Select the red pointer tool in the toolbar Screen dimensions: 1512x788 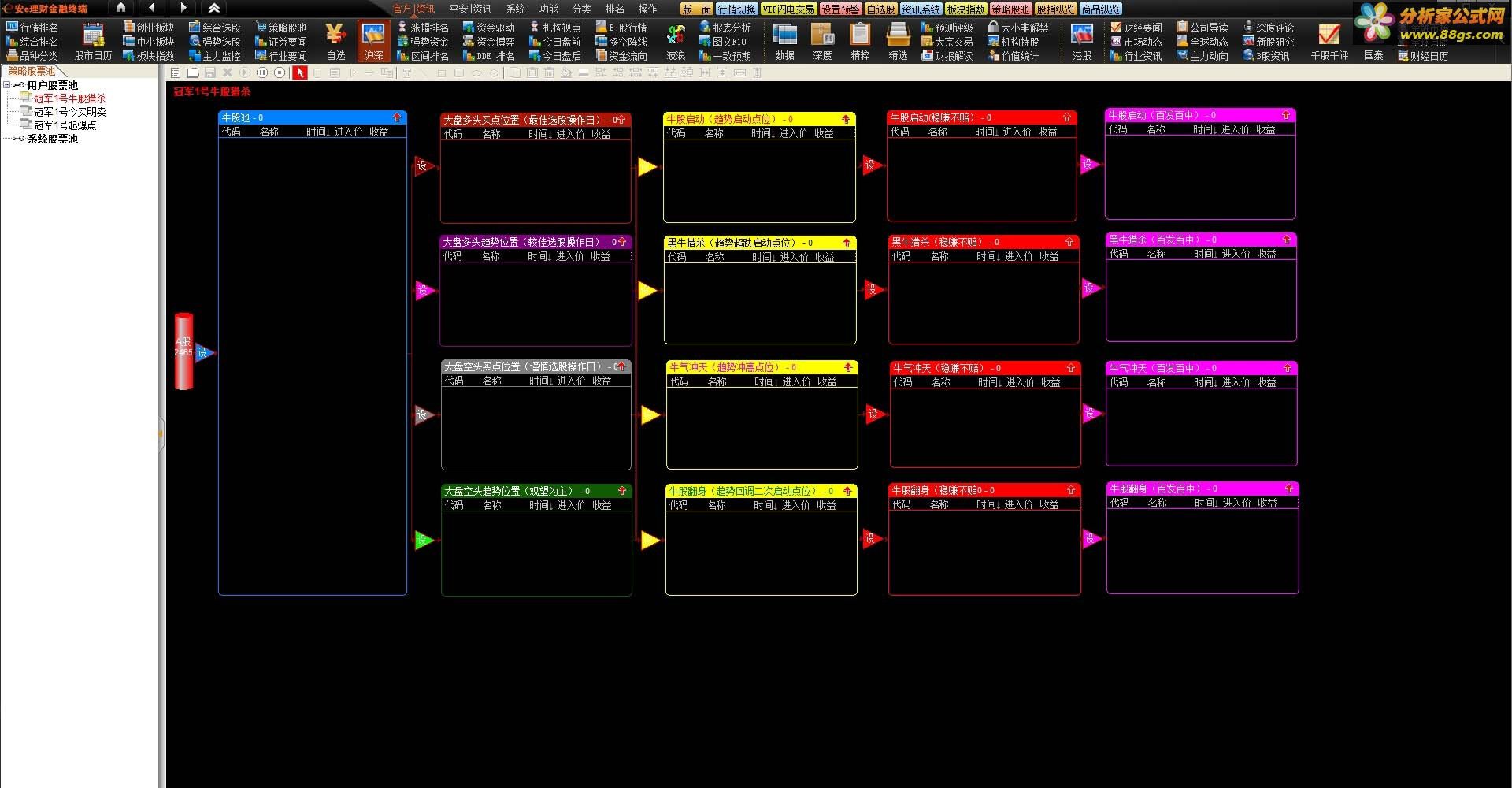coord(300,72)
